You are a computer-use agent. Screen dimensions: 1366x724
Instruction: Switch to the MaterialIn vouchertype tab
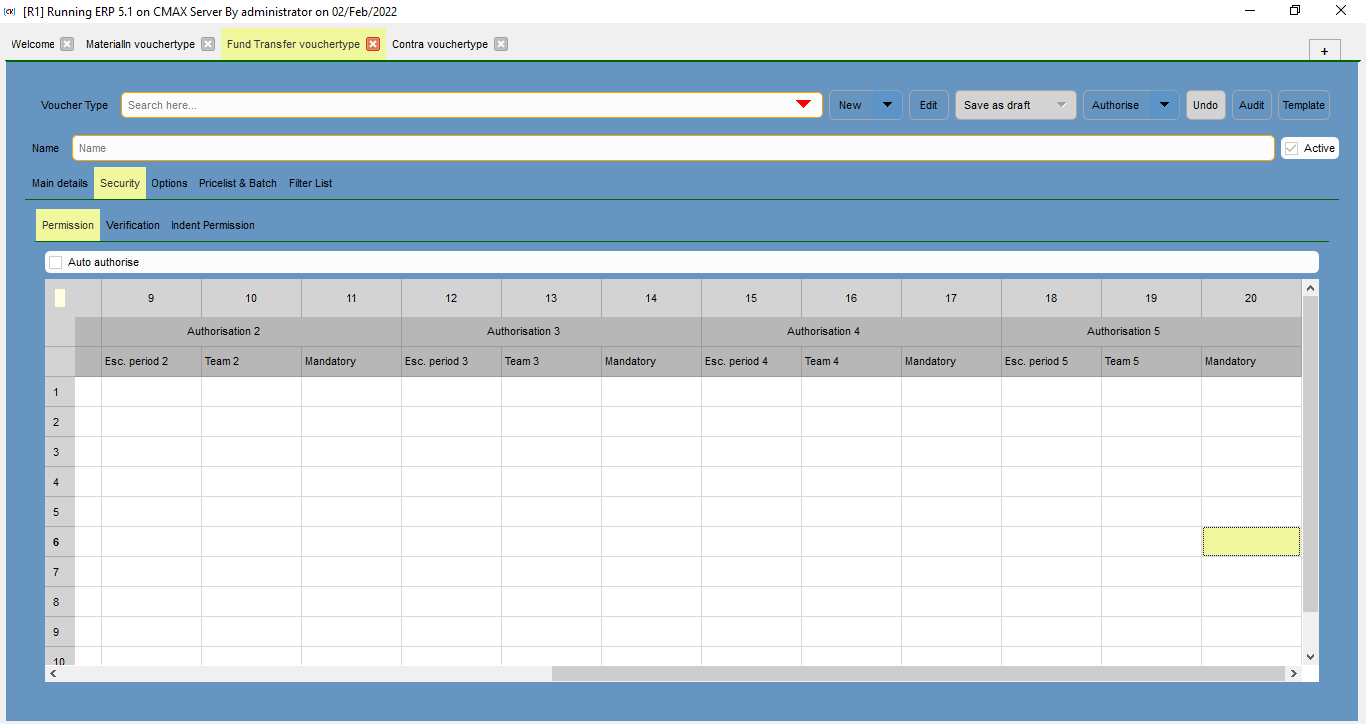point(140,44)
